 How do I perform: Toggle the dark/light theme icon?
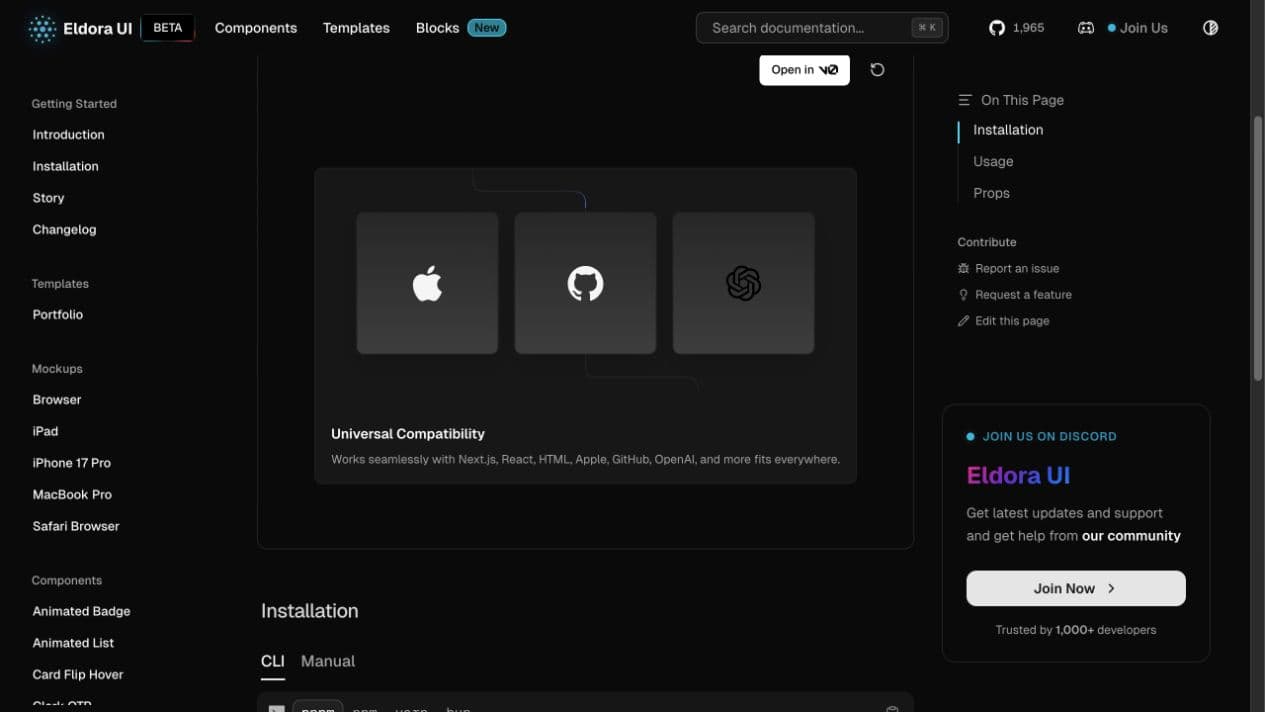coord(1210,28)
